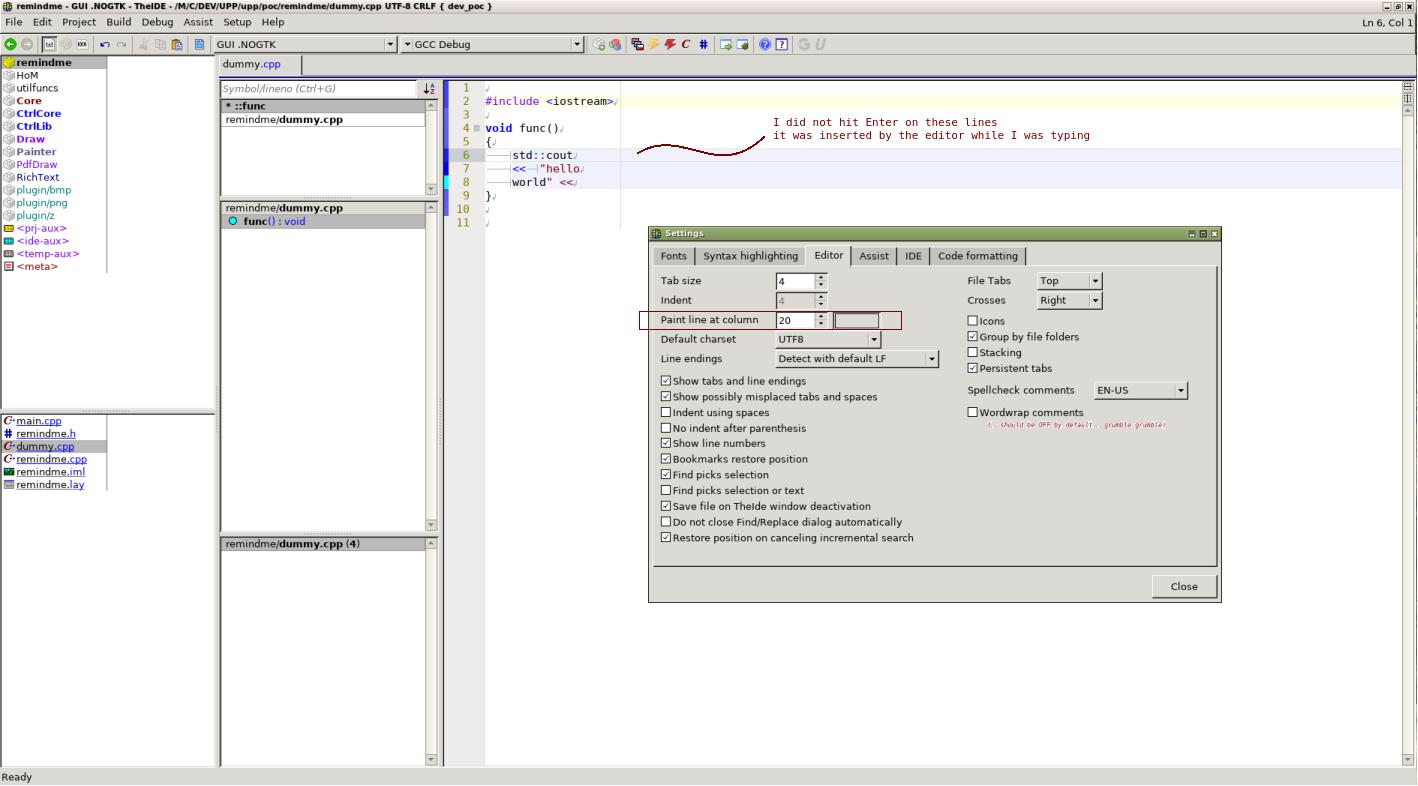Open the Line endings dropdown
The image size is (1418, 786).
tap(932, 359)
